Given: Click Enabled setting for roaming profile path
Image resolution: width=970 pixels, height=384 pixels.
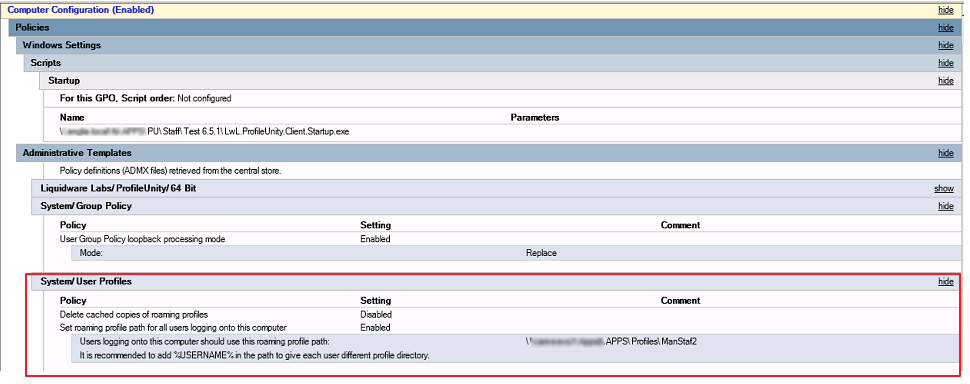Looking at the screenshot, I should 376,328.
